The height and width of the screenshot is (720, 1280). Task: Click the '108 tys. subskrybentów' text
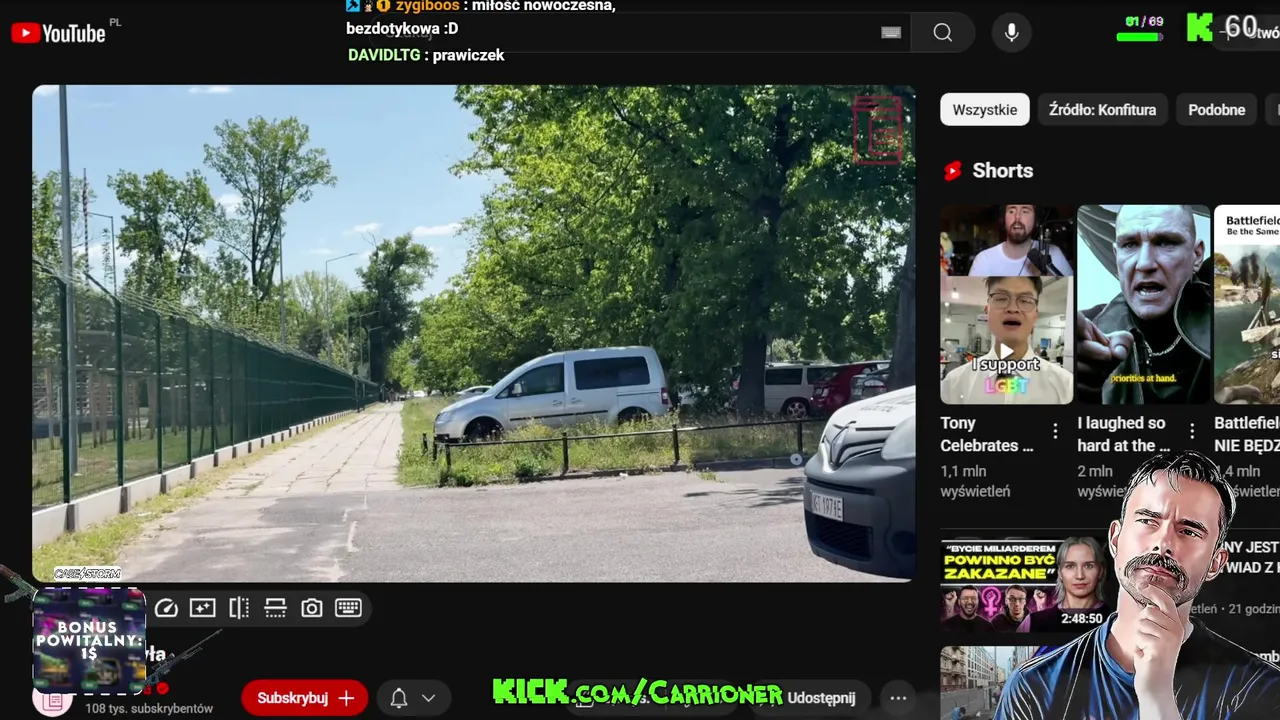point(149,708)
